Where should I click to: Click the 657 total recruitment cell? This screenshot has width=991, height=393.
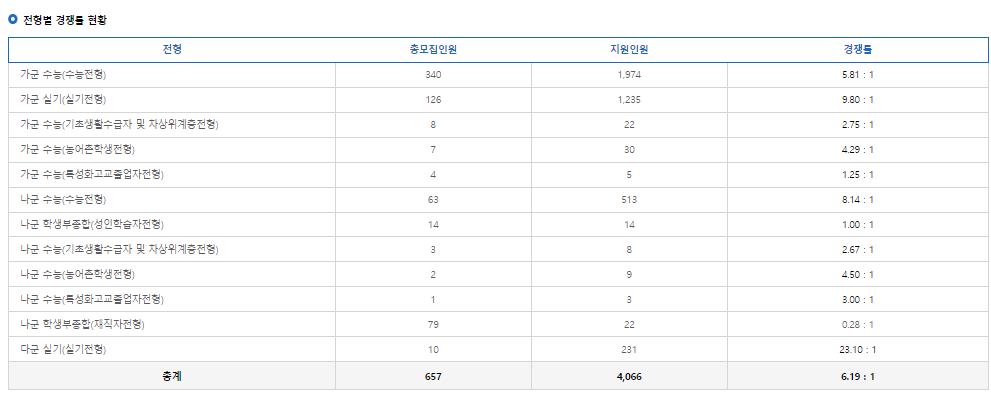[x=433, y=377]
